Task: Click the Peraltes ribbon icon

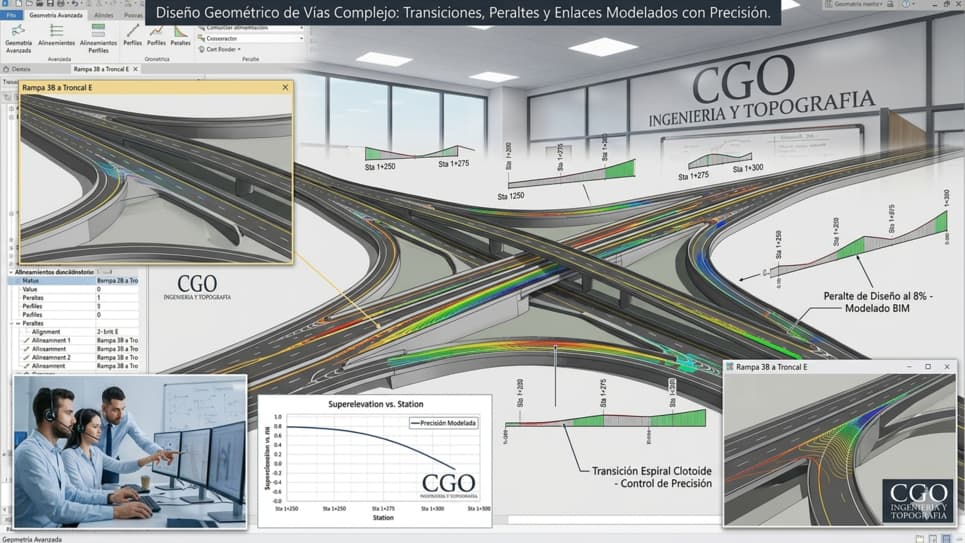Action: point(180,31)
